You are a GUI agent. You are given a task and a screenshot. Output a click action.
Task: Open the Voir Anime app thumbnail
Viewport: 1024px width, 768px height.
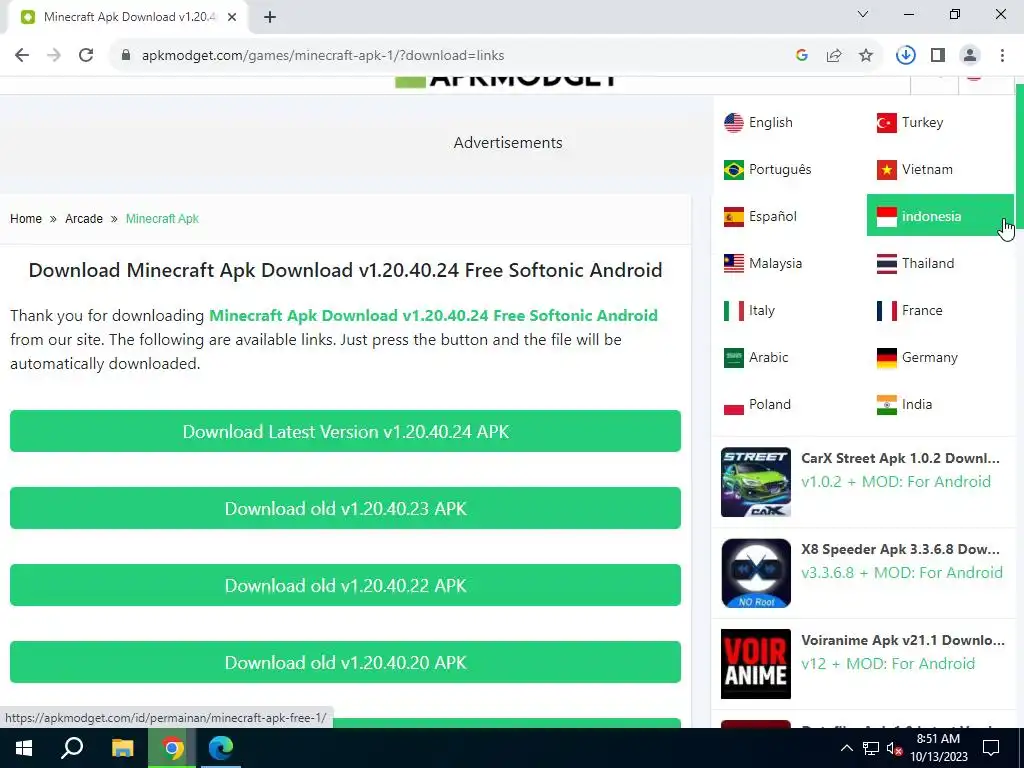tap(756, 664)
